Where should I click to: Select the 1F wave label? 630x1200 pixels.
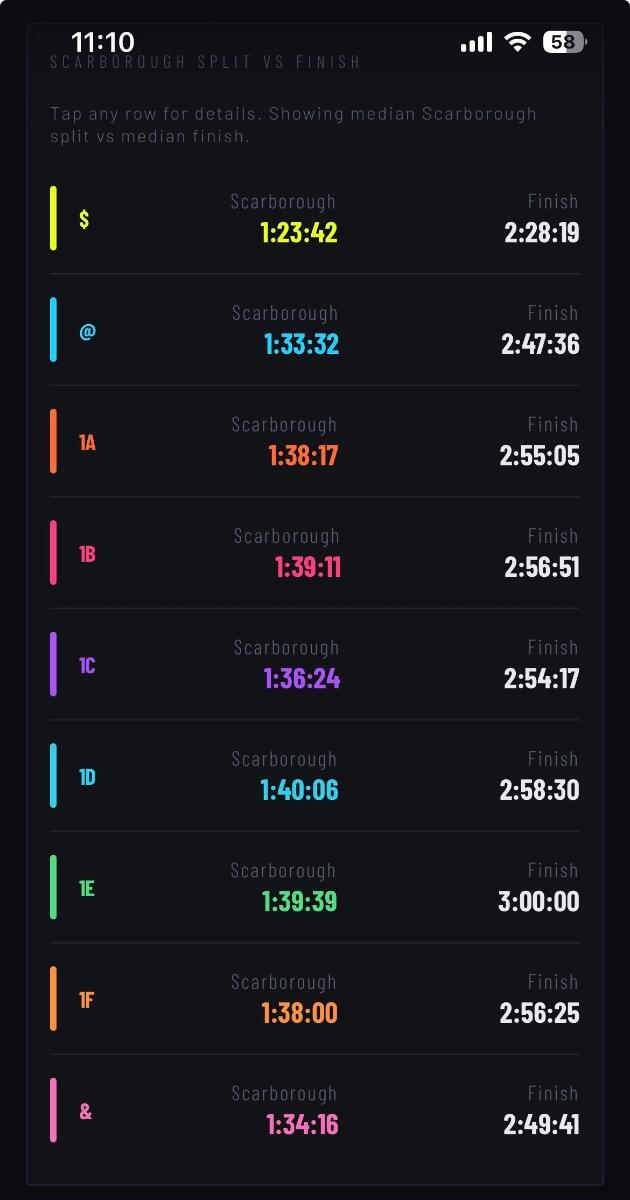[x=87, y=999]
